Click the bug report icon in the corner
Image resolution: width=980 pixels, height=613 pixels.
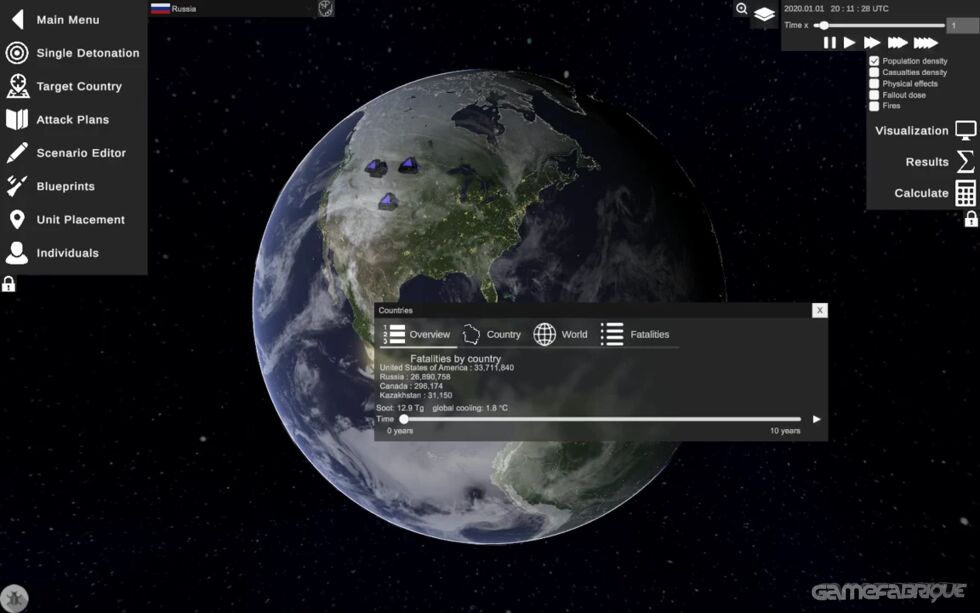coord(14,599)
